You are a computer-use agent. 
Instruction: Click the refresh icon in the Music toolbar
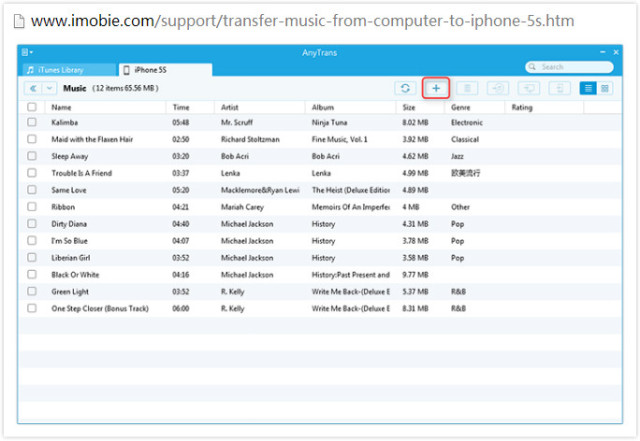pyautogui.click(x=405, y=88)
